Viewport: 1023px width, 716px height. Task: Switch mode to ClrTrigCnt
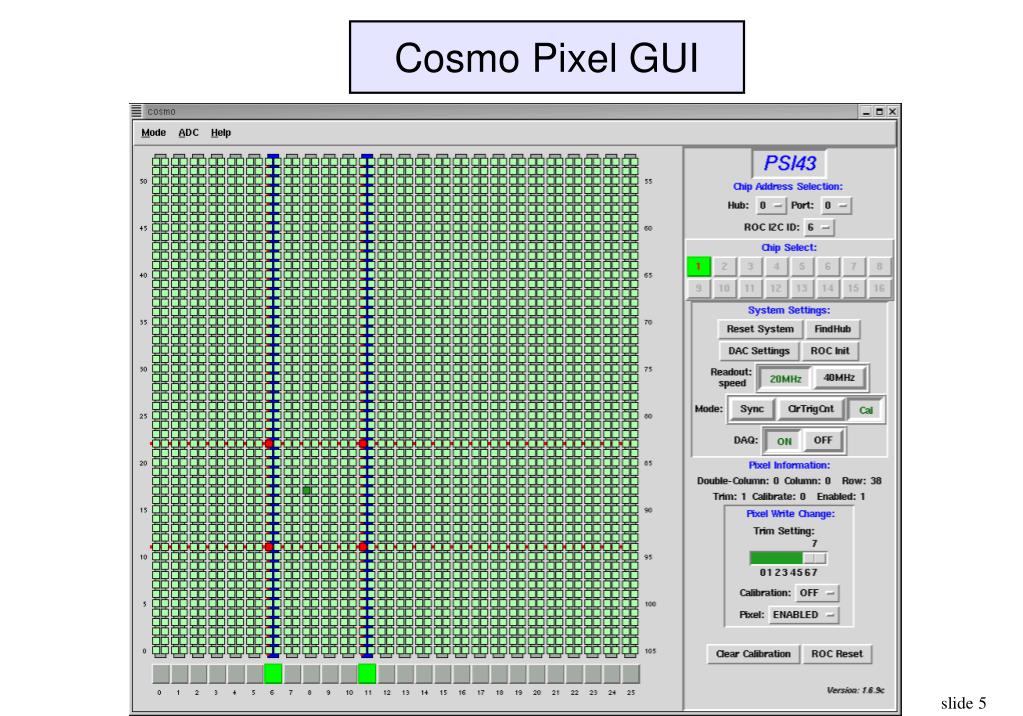(x=810, y=409)
